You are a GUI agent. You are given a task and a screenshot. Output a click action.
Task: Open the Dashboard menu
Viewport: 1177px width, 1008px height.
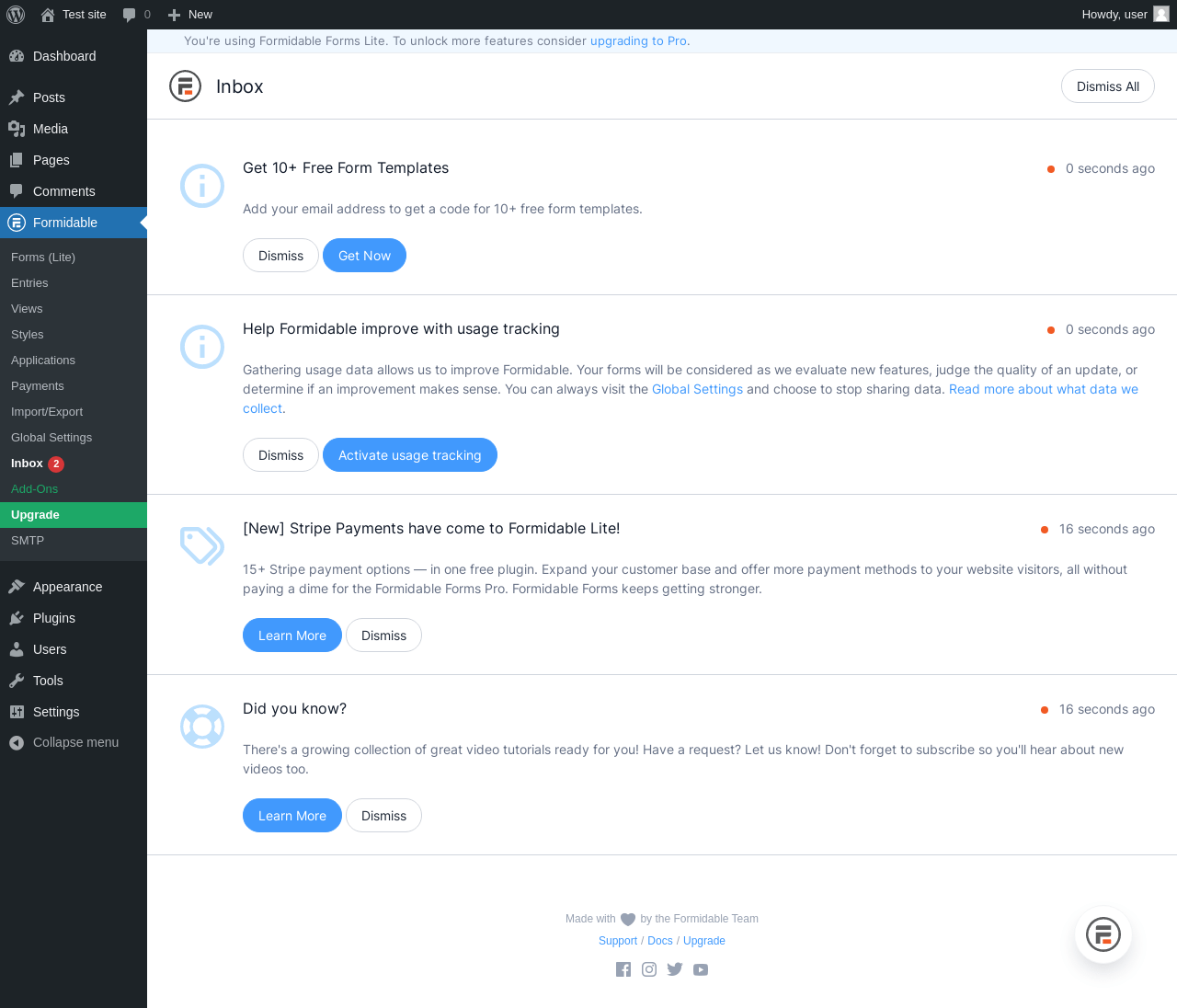click(74, 56)
